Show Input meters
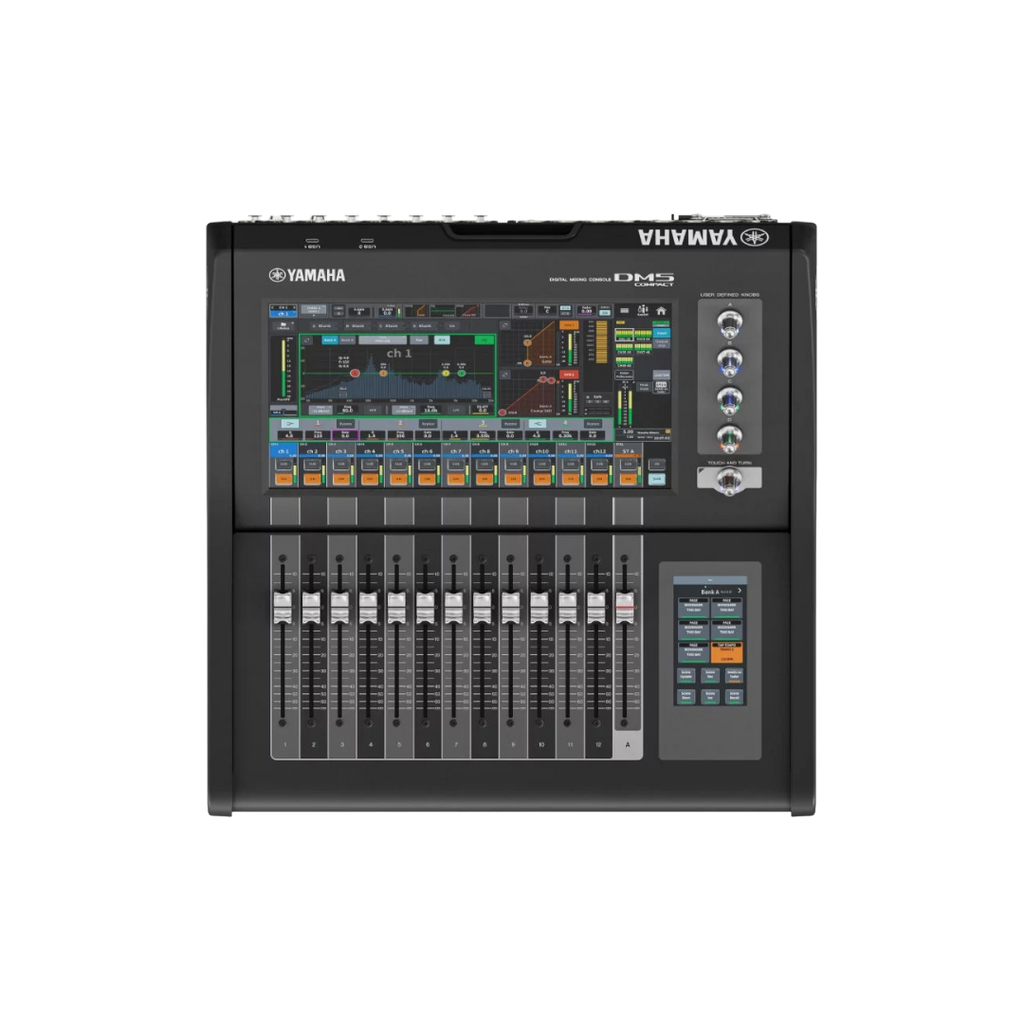The width and height of the screenshot is (1024, 1024). click(x=661, y=333)
